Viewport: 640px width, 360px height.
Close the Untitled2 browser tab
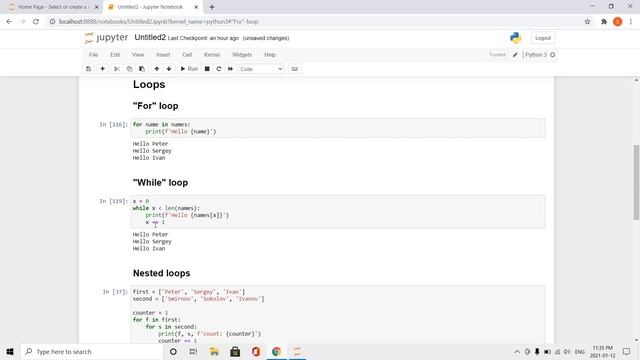(196, 7)
